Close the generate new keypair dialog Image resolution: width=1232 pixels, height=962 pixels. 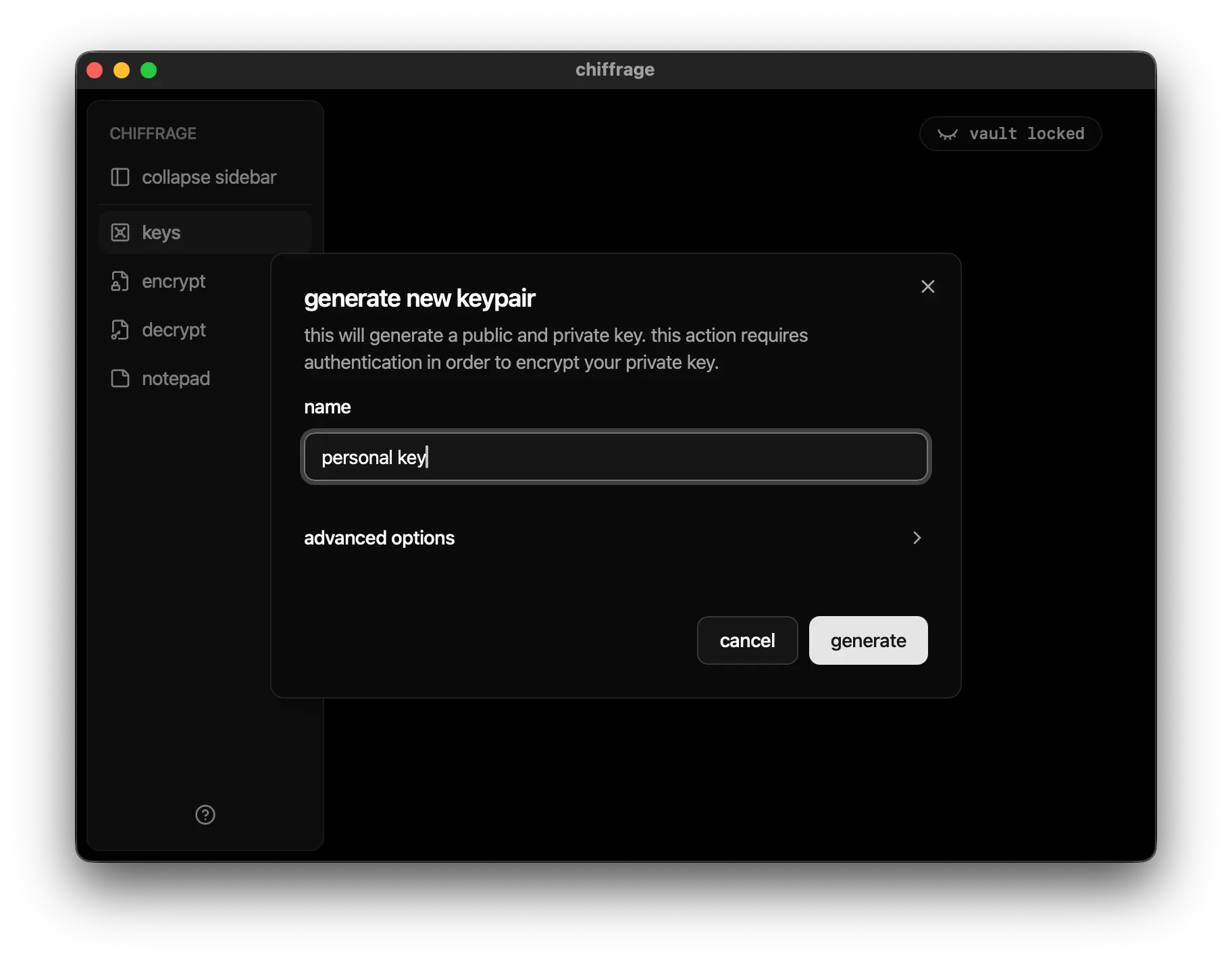click(x=928, y=286)
